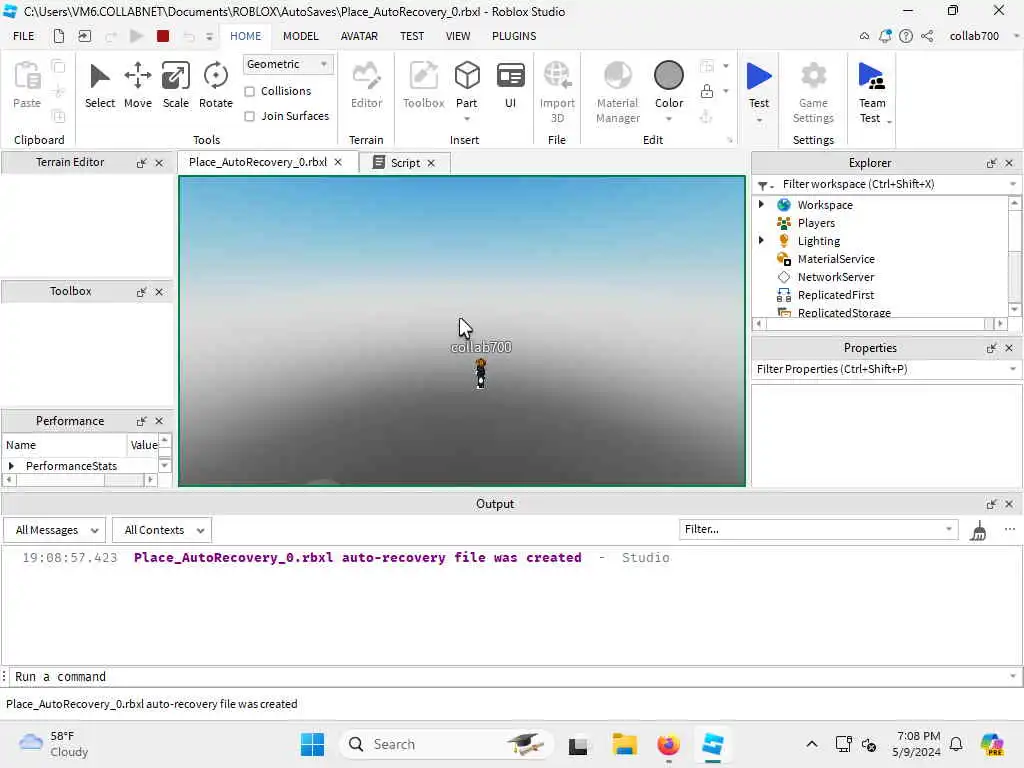The width and height of the screenshot is (1024, 768).
Task: Select the Select tool
Action: [x=99, y=85]
